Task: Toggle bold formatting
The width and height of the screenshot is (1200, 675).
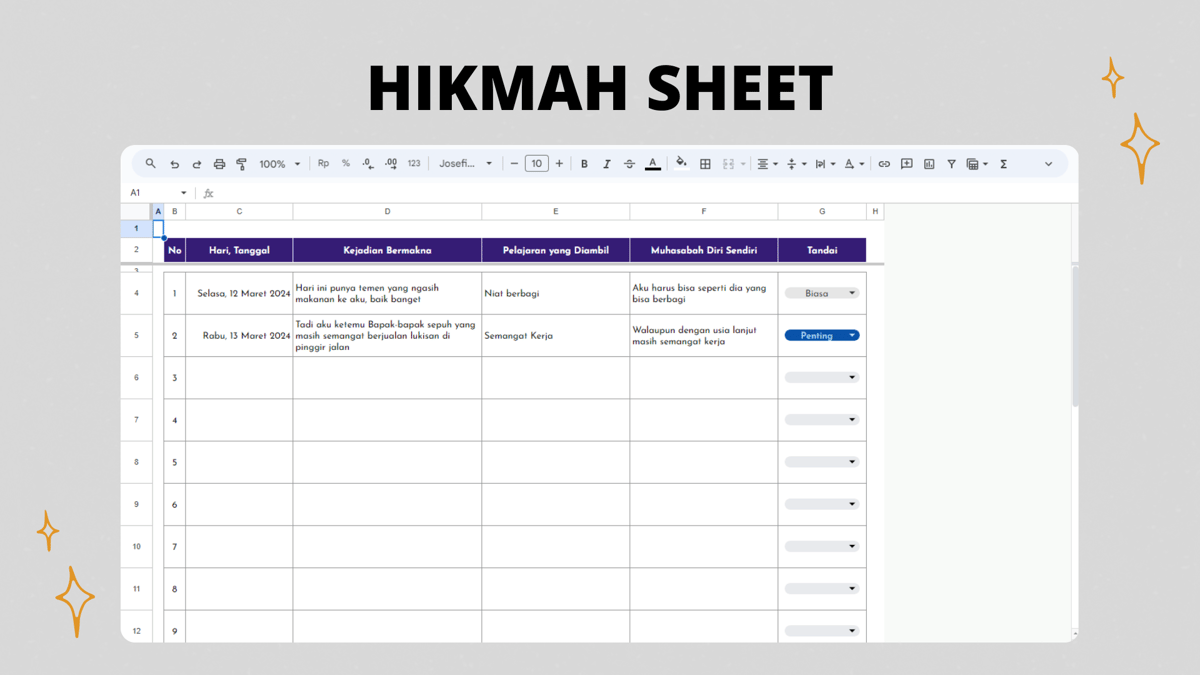Action: pos(584,164)
